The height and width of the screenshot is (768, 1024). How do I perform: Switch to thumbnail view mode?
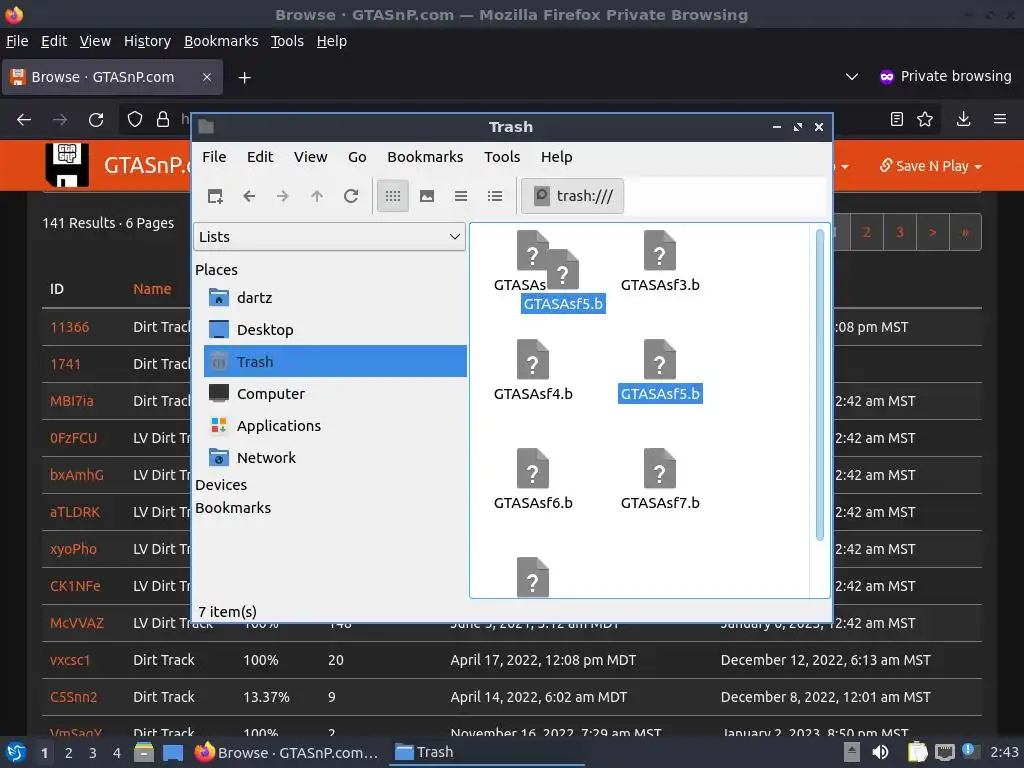[x=426, y=196]
